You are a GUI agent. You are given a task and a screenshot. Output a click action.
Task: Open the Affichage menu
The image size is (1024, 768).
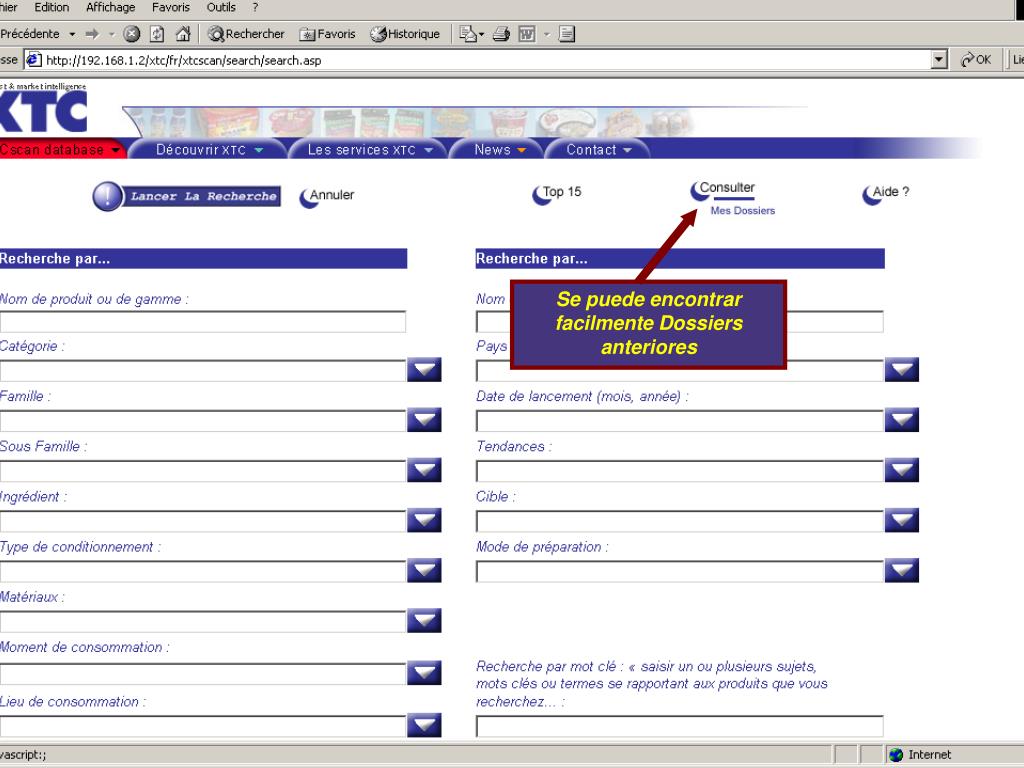[x=110, y=7]
